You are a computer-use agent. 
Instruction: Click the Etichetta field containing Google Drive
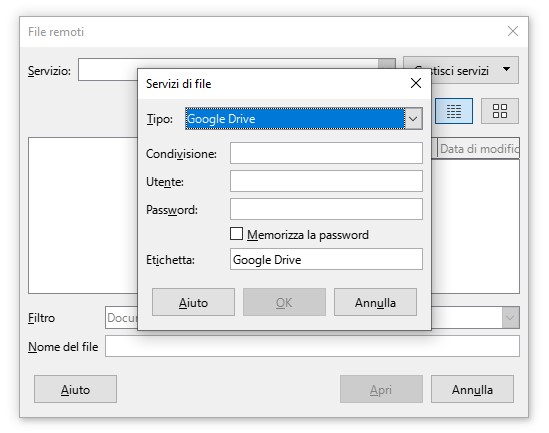(326, 259)
